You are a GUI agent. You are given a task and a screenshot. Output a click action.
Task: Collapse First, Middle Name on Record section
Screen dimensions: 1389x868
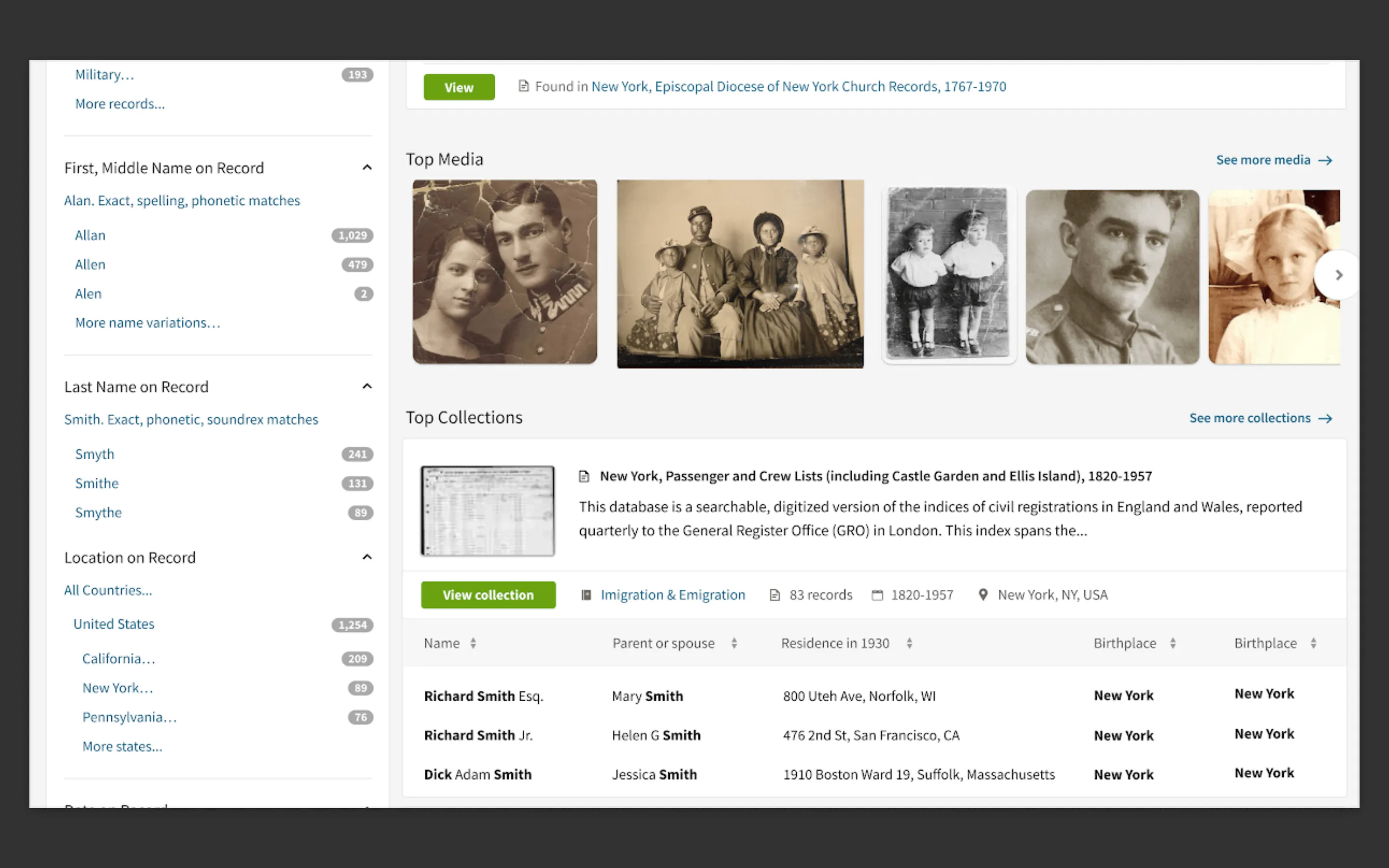pyautogui.click(x=367, y=168)
